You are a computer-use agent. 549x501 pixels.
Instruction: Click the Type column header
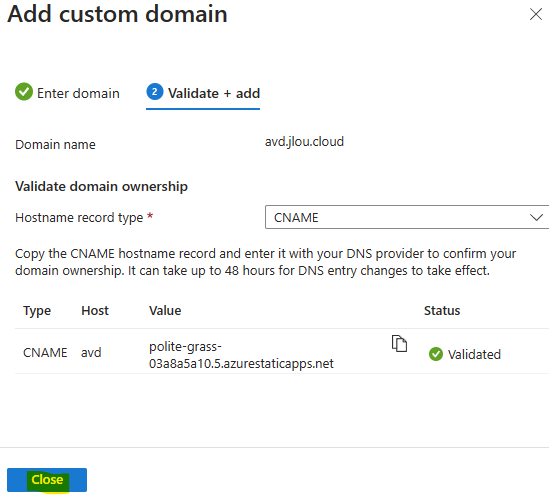[x=37, y=311]
